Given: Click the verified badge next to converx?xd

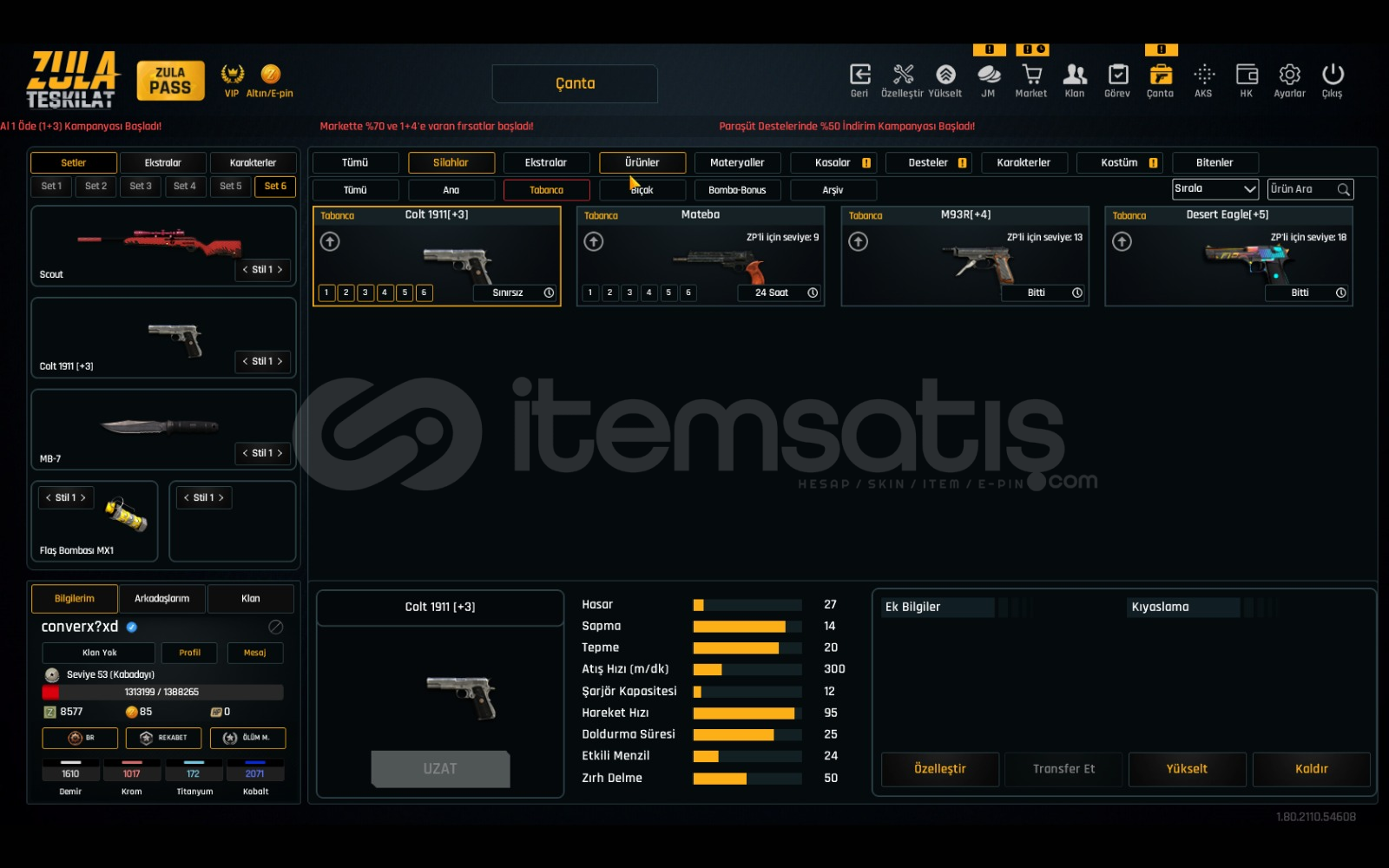Looking at the screenshot, I should coord(132,627).
